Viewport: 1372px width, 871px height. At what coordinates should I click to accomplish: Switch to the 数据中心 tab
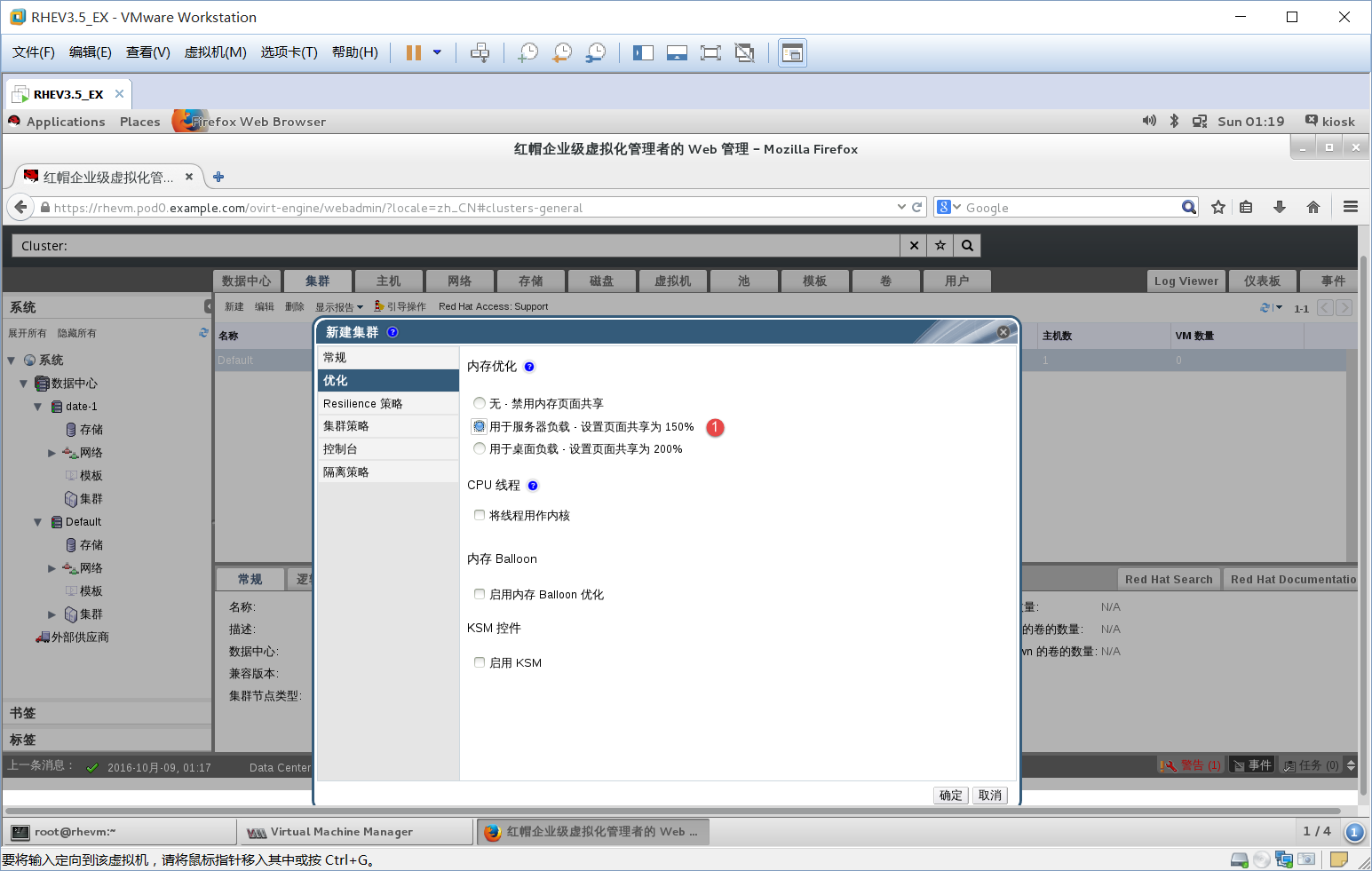pyautogui.click(x=247, y=281)
